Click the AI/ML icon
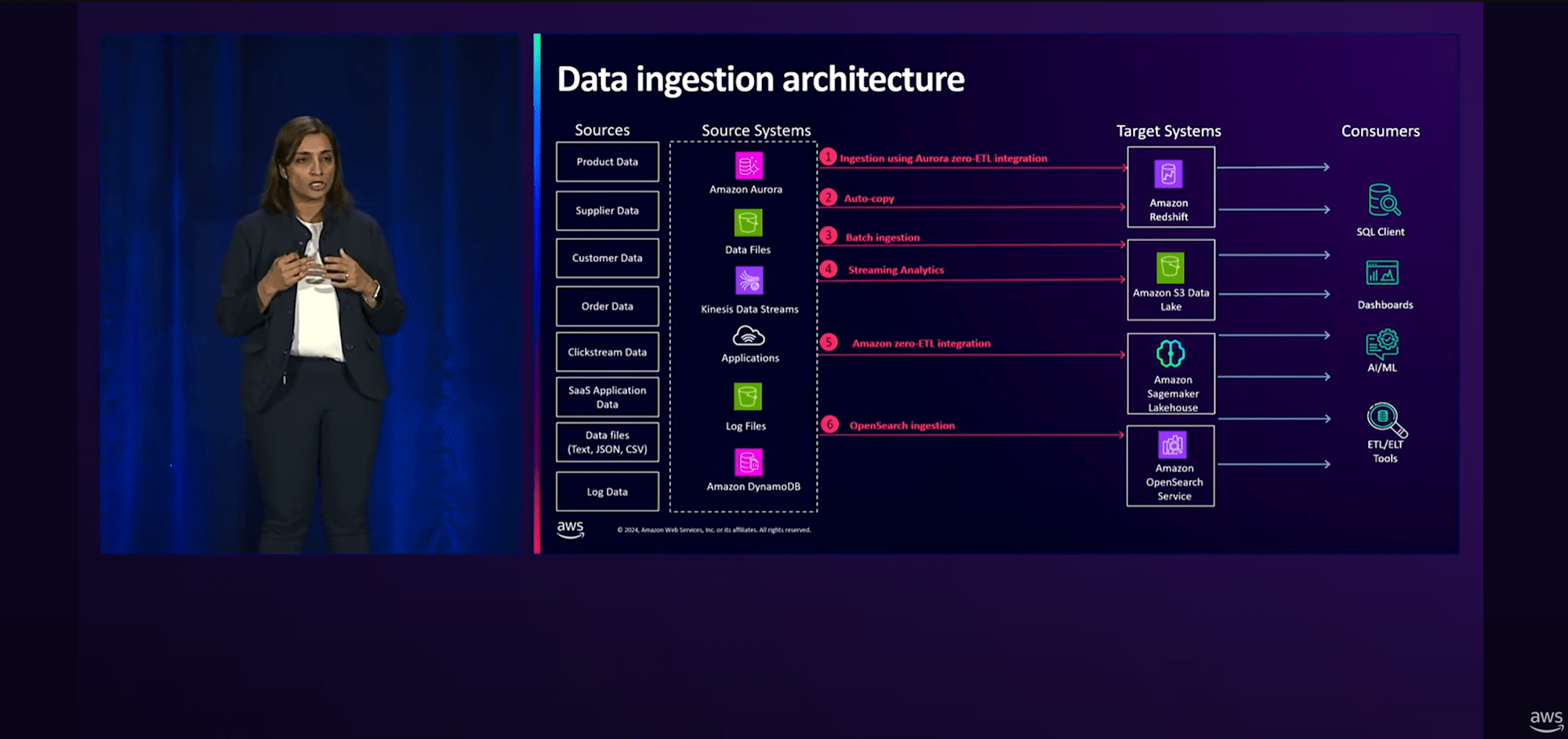The width and height of the screenshot is (1568, 739). coord(1382,344)
